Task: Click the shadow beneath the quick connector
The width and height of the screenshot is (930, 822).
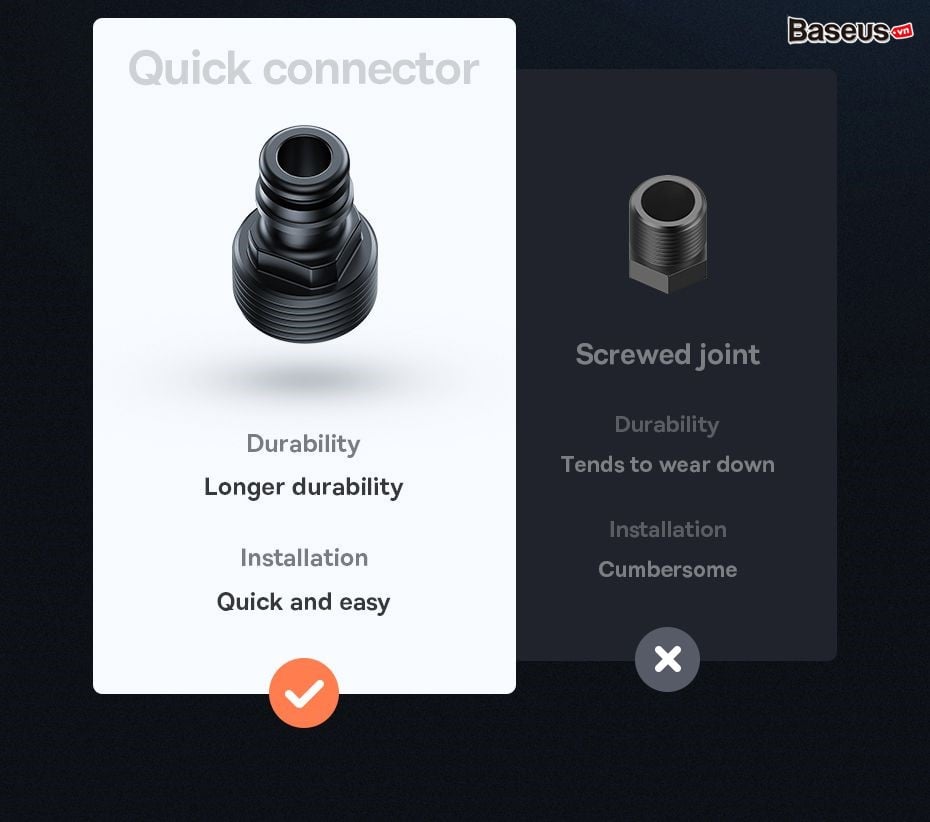Action: tap(304, 378)
